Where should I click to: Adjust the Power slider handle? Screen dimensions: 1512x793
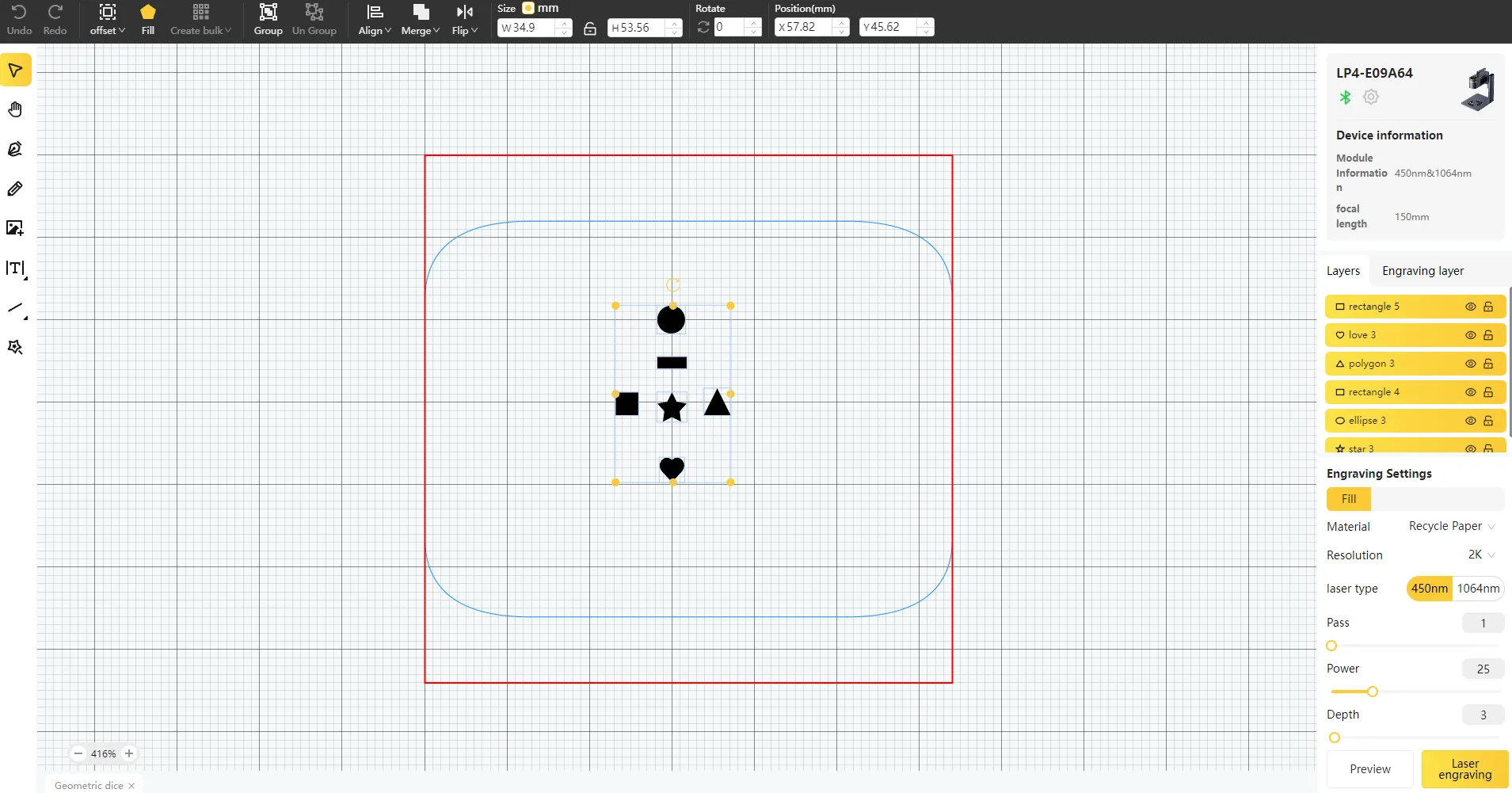point(1373,692)
